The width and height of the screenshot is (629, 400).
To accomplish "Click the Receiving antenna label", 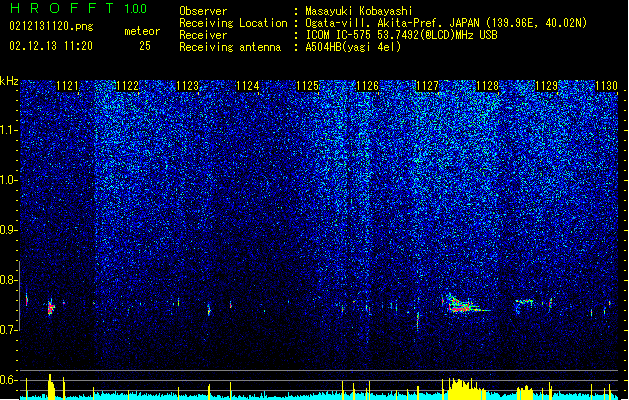I will coord(230,47).
